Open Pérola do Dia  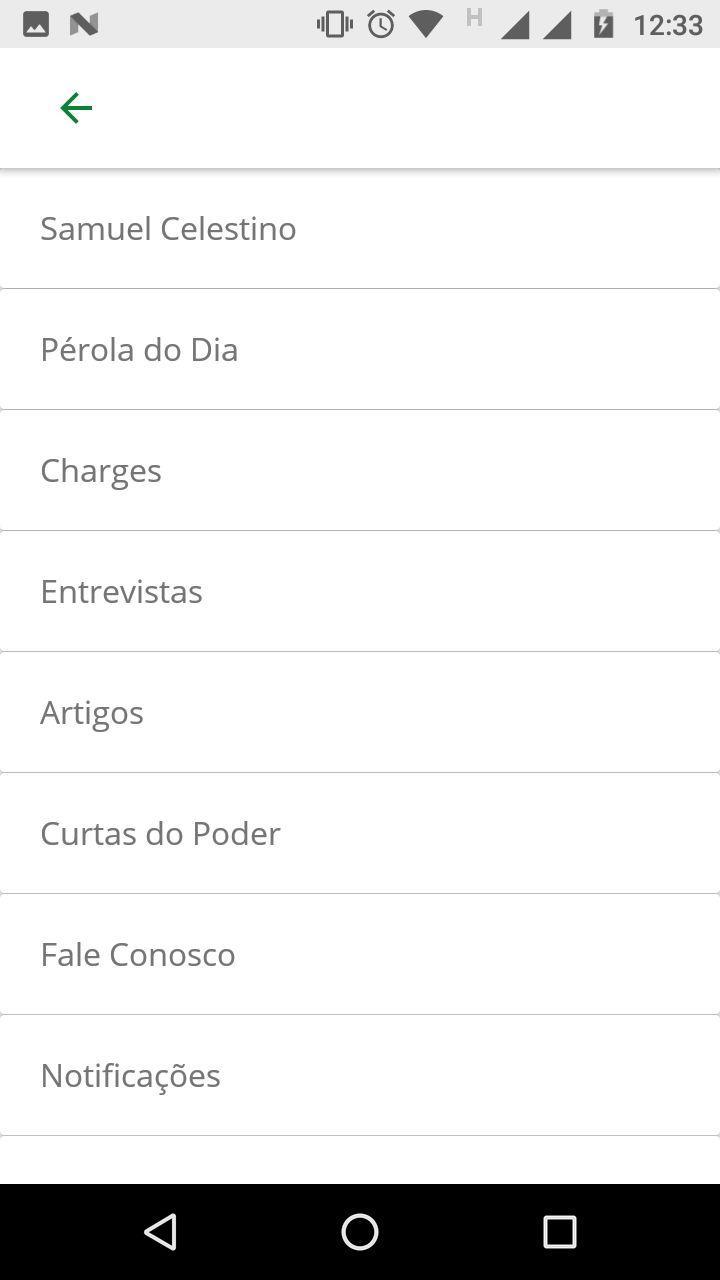(360, 349)
